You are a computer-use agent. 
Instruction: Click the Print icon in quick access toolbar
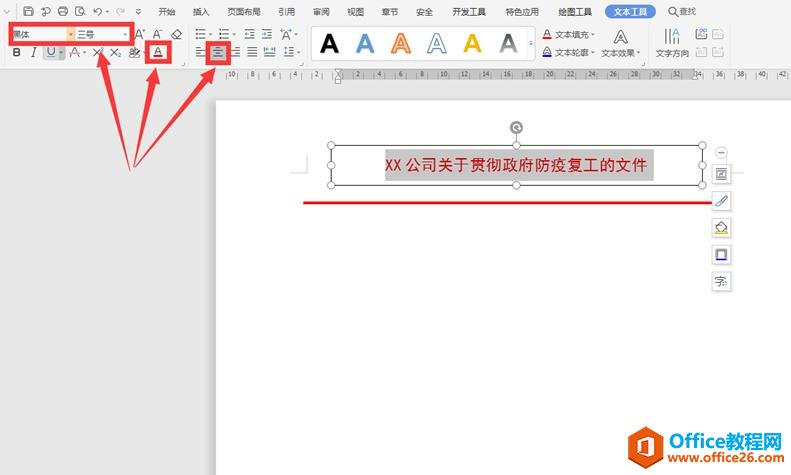[63, 11]
